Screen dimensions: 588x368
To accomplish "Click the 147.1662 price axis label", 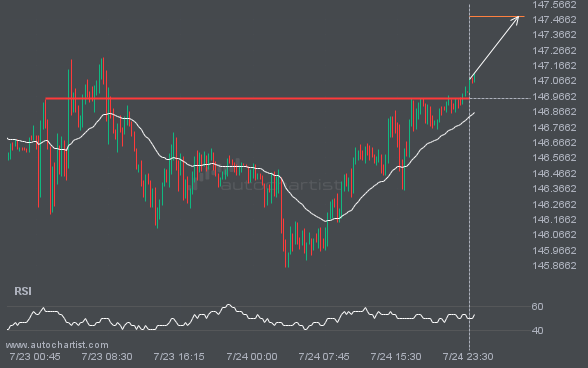I will [x=554, y=66].
